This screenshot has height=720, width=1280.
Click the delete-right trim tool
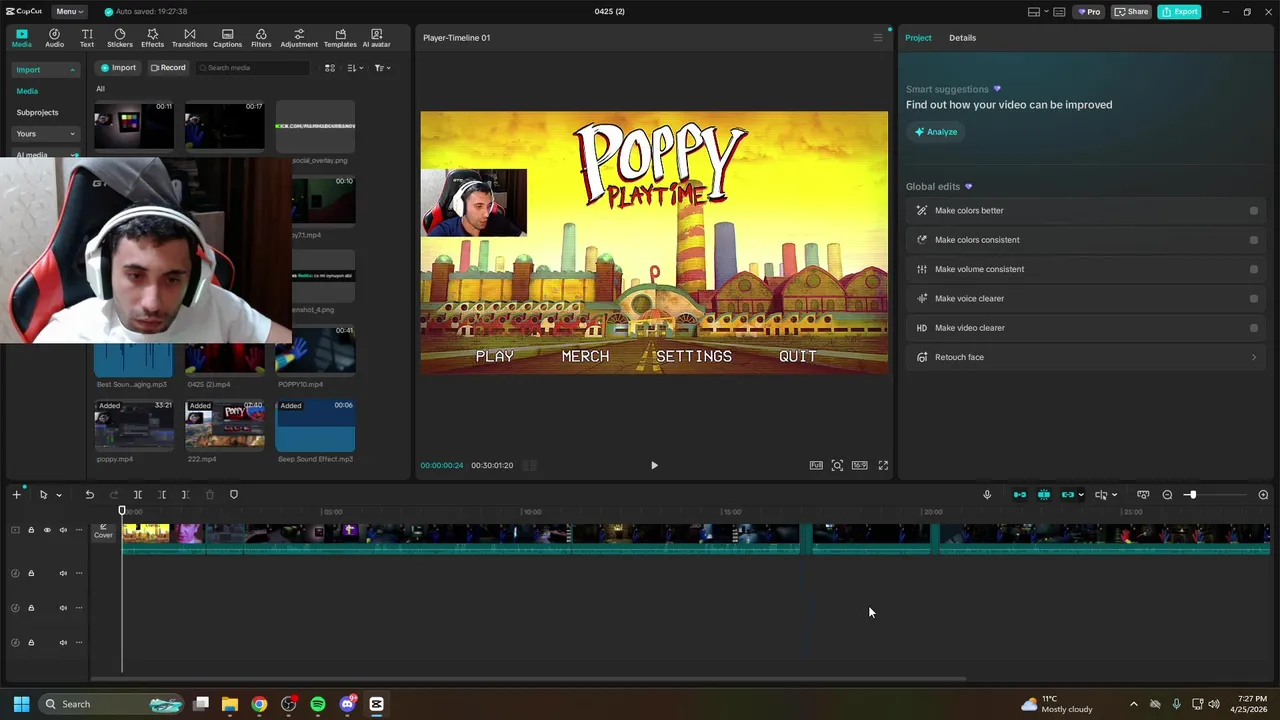click(x=185, y=495)
